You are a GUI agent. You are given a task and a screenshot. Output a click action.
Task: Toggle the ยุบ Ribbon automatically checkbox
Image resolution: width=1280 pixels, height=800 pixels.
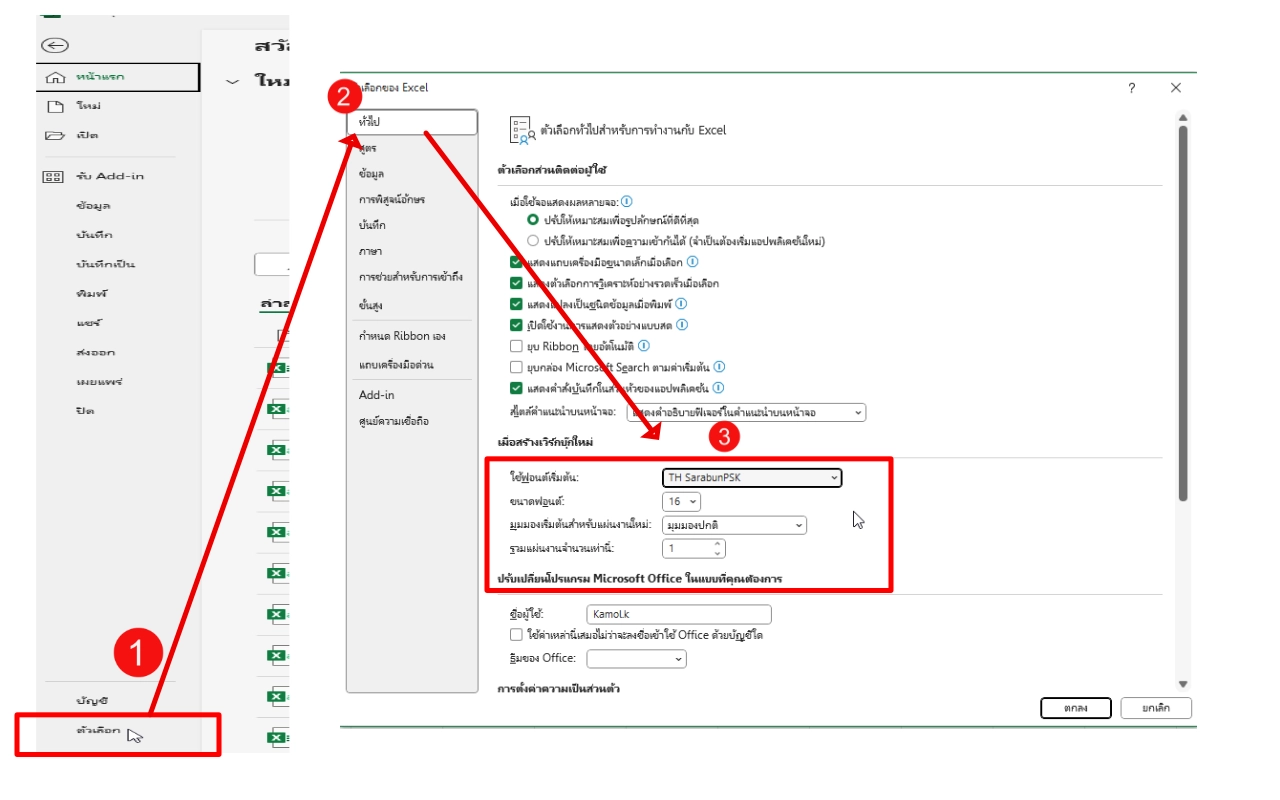[516, 346]
